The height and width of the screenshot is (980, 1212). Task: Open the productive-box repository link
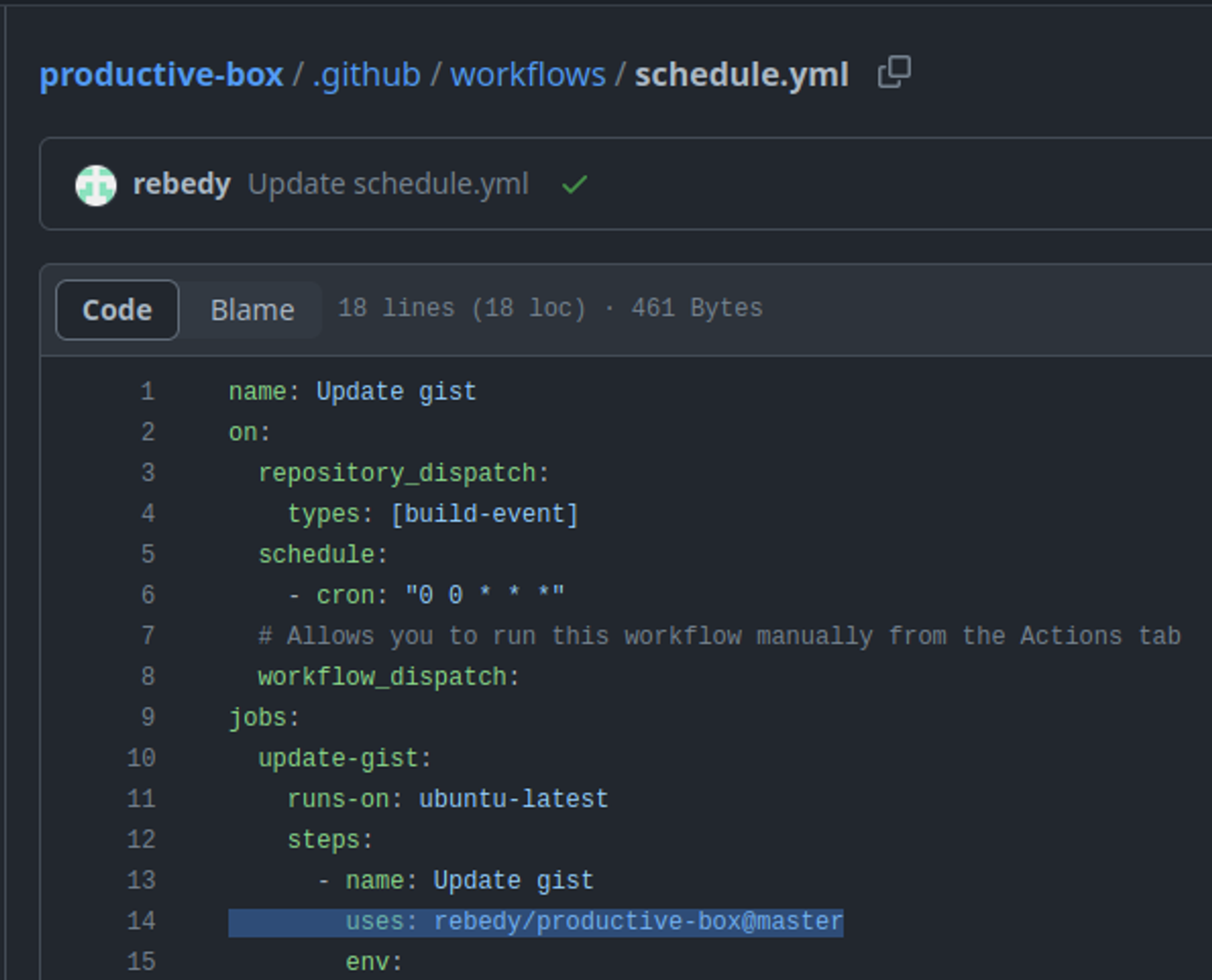(161, 75)
